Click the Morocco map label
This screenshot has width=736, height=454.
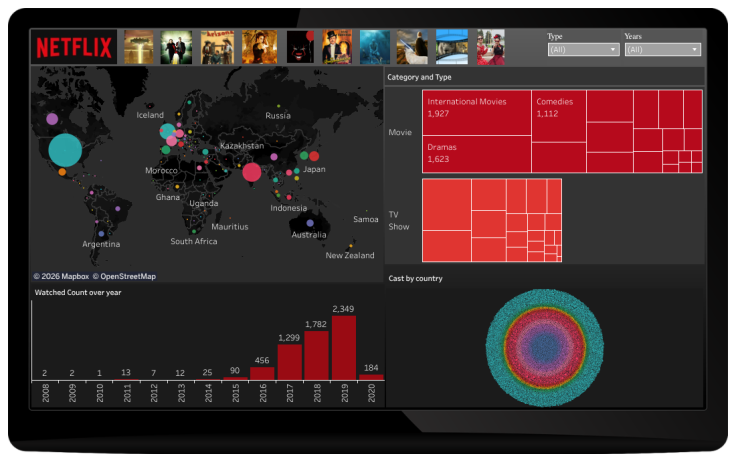coord(161,170)
